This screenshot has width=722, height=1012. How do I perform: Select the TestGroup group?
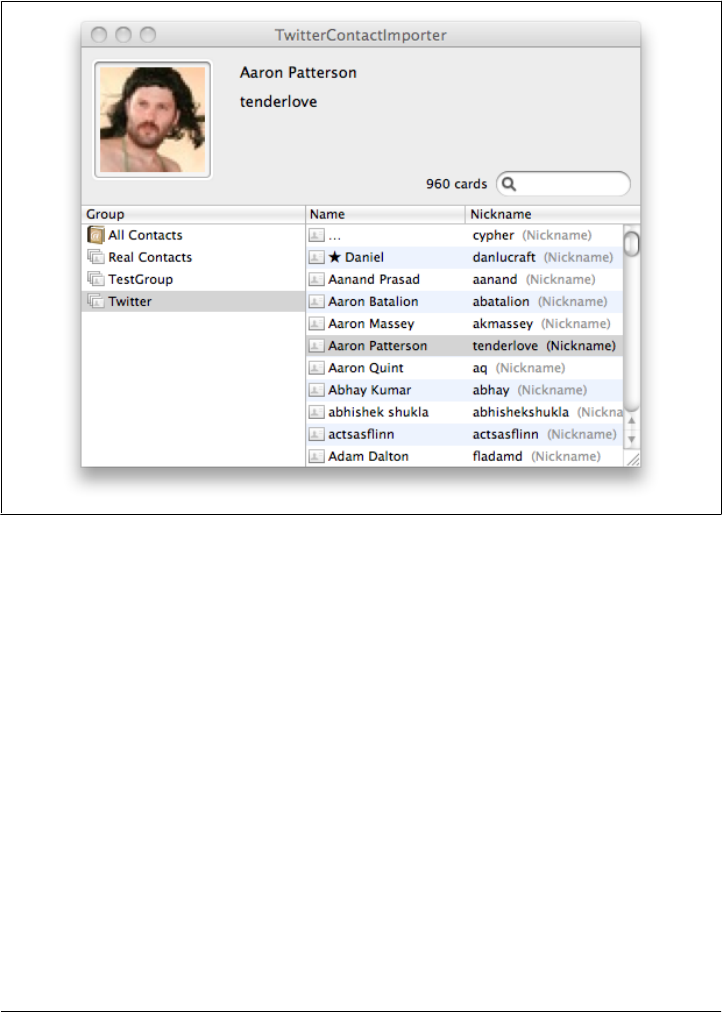[x=193, y=279]
